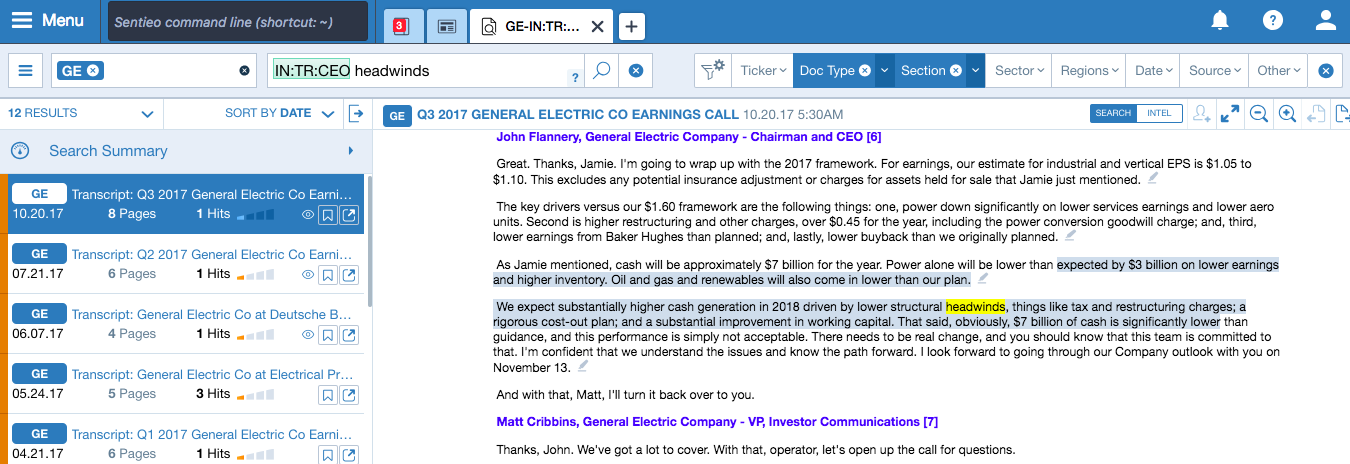Bookmark the Q2 2017 transcript result
This screenshot has width=1350, height=464.
tap(328, 275)
